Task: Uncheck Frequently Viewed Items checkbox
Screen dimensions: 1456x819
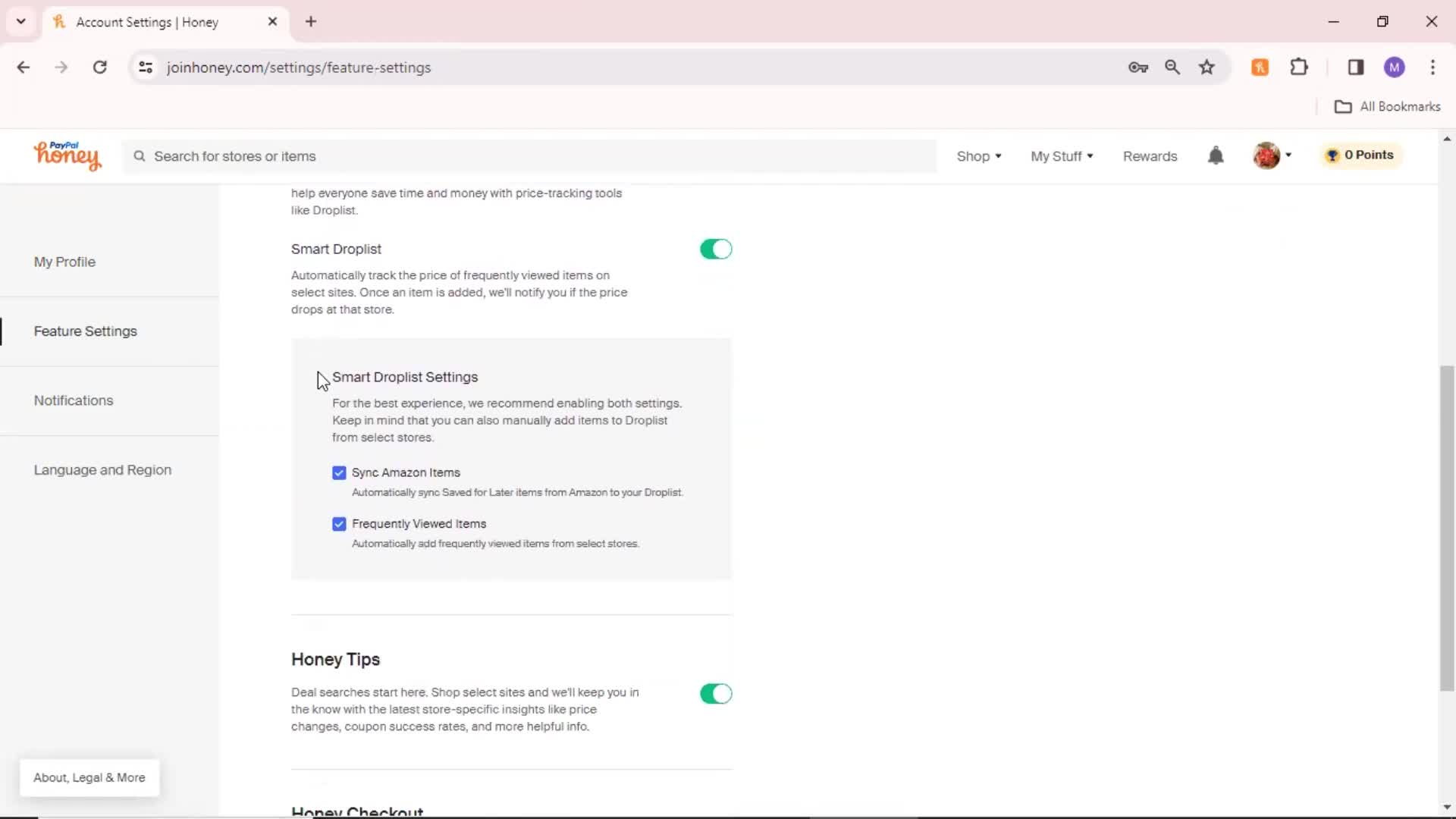Action: (339, 524)
